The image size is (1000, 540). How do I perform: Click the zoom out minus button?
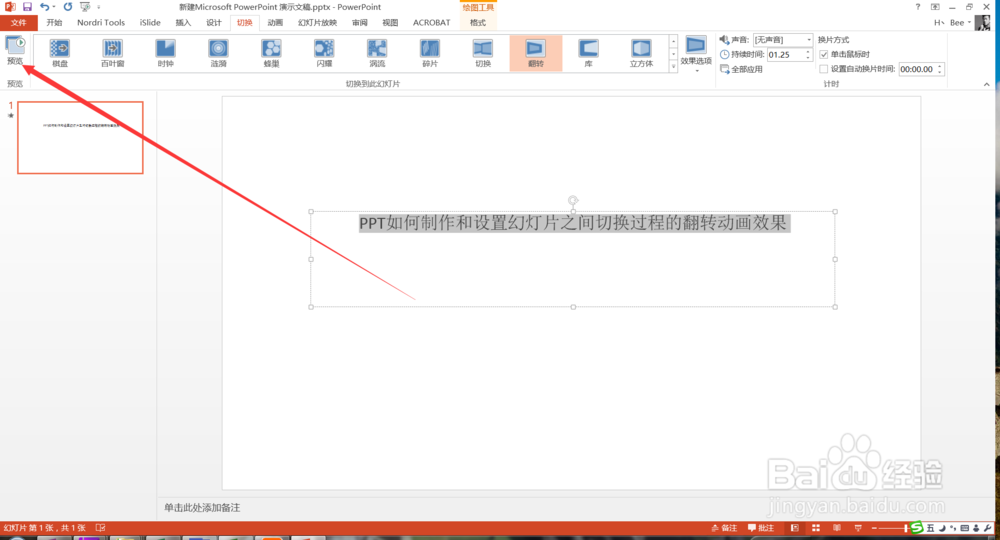point(874,528)
